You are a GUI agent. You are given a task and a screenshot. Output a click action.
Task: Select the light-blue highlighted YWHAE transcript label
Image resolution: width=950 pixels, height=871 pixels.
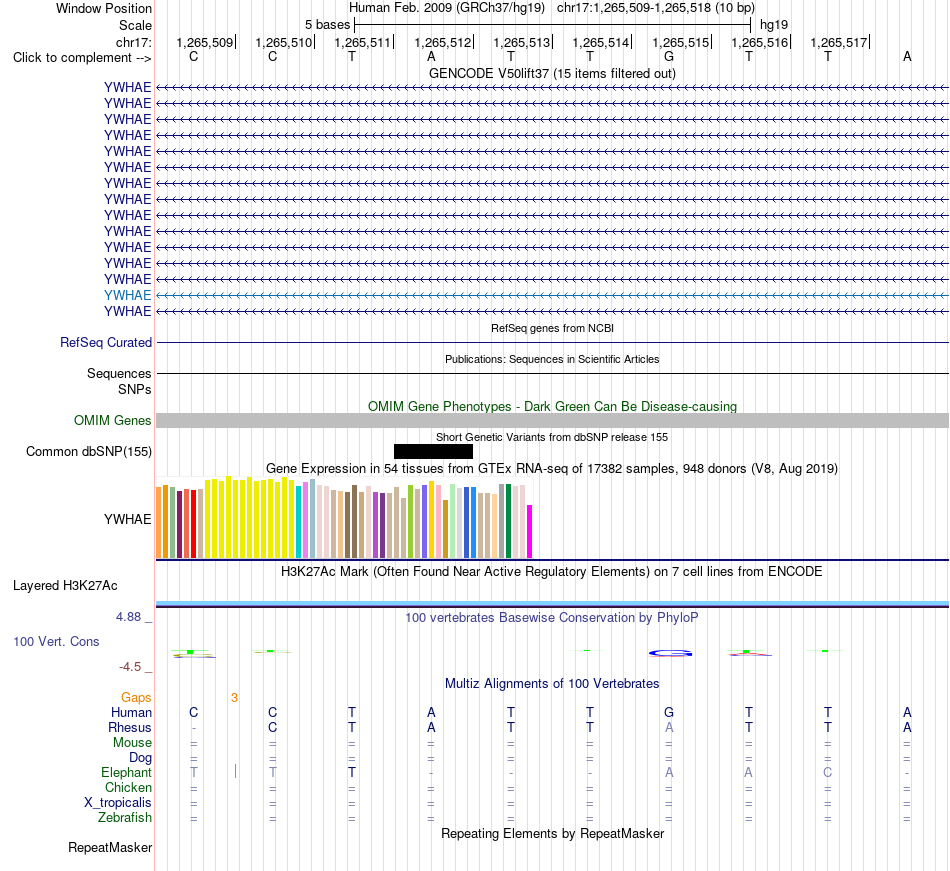pyautogui.click(x=127, y=295)
